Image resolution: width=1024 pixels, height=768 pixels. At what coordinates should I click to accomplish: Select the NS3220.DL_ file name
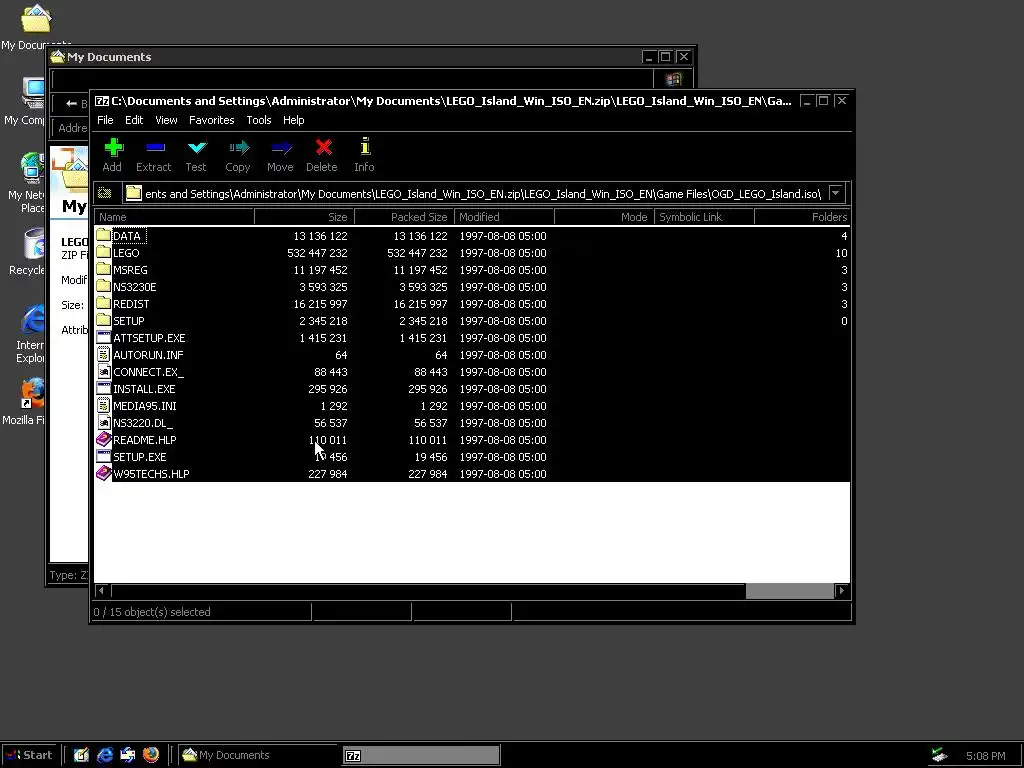[x=143, y=423]
